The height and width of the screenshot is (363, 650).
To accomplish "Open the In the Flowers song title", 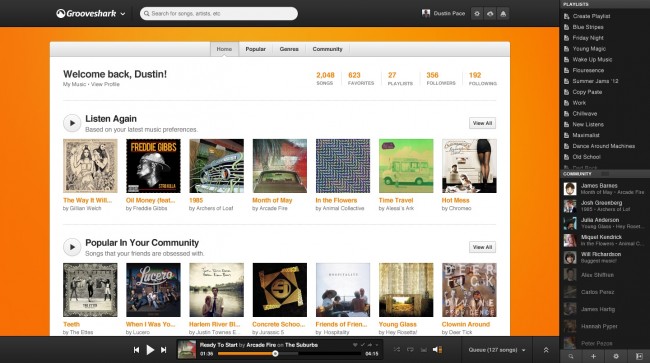I will pos(336,200).
